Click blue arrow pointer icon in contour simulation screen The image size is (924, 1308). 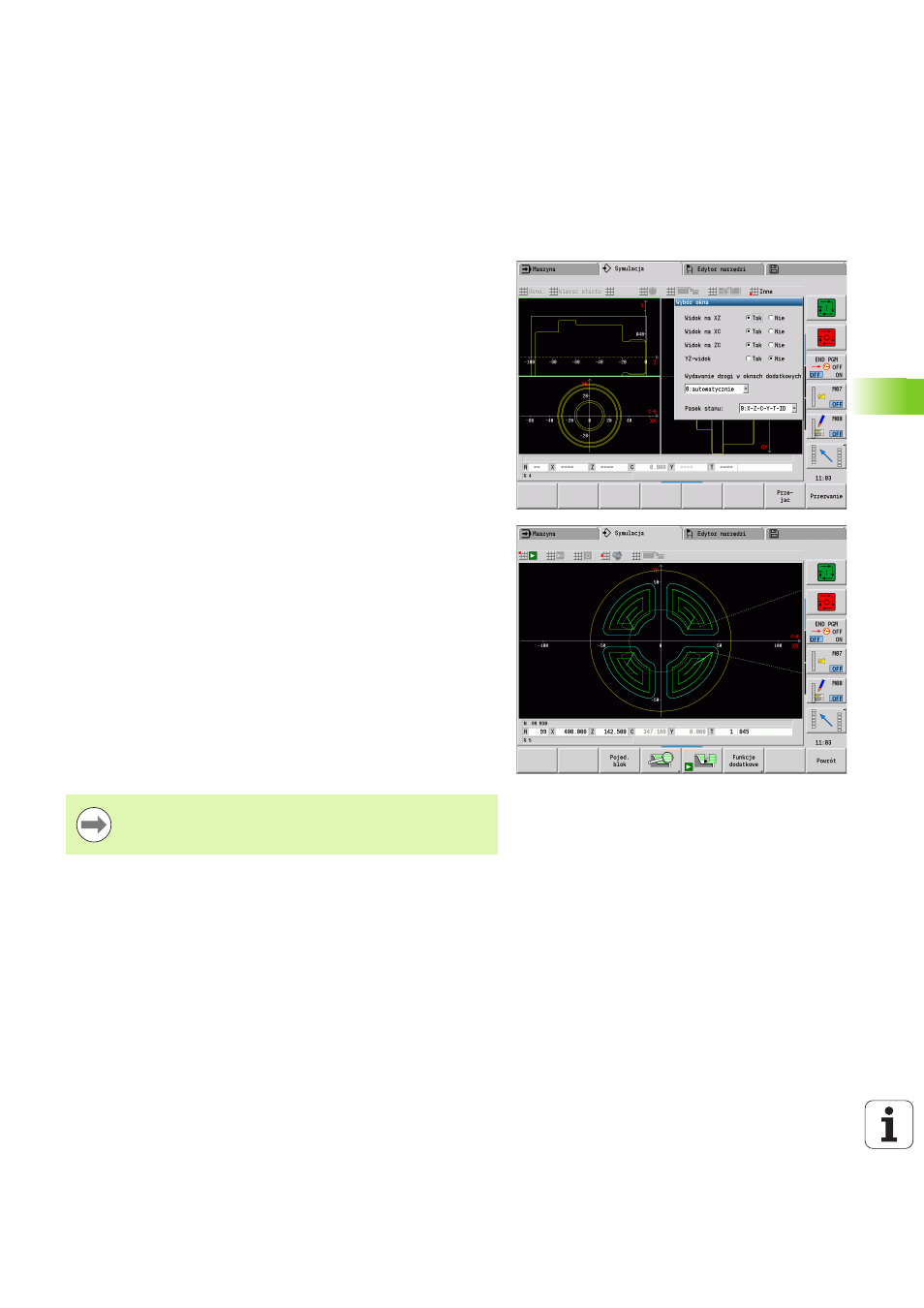pyautogui.click(x=826, y=720)
